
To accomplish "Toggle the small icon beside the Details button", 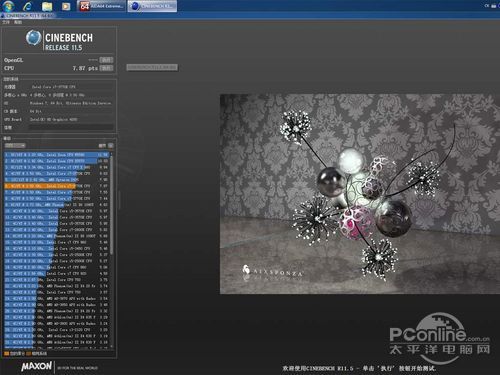I will pos(111,146).
